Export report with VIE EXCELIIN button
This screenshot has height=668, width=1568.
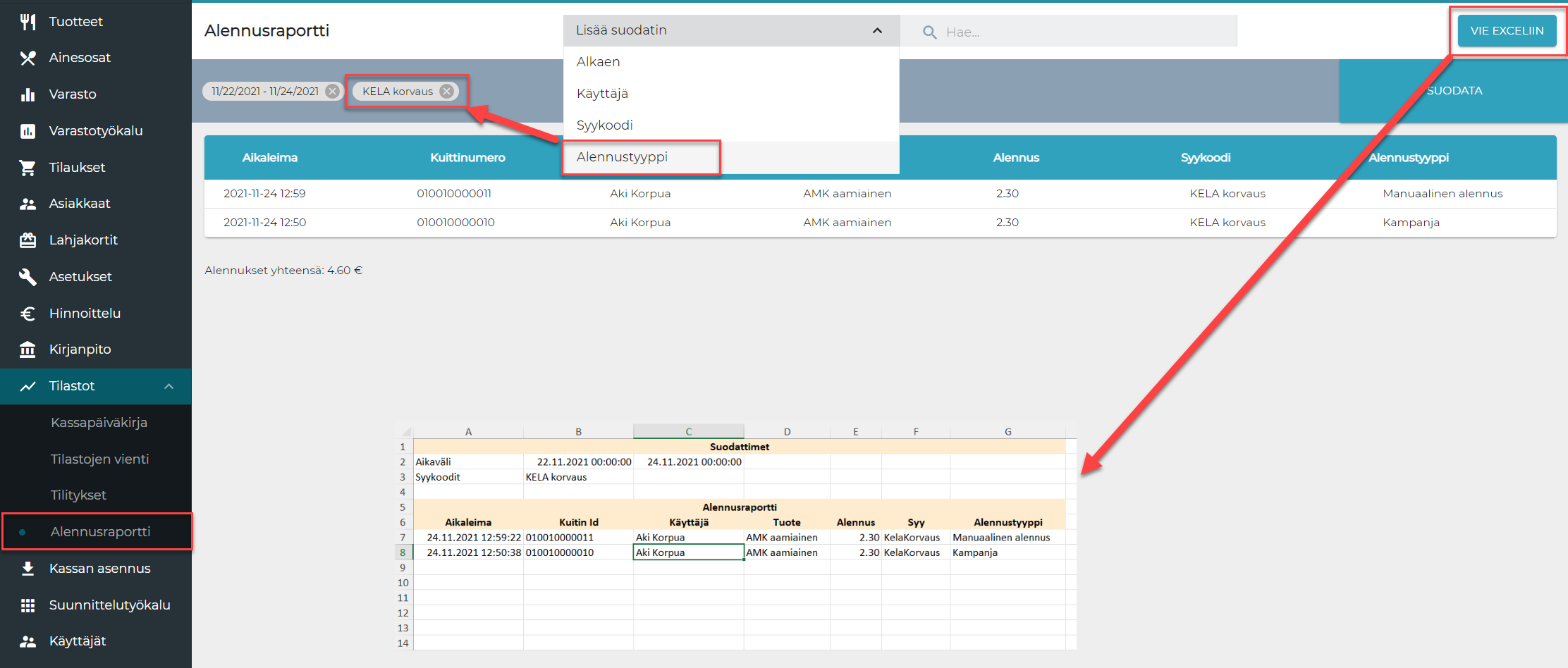1506,31
